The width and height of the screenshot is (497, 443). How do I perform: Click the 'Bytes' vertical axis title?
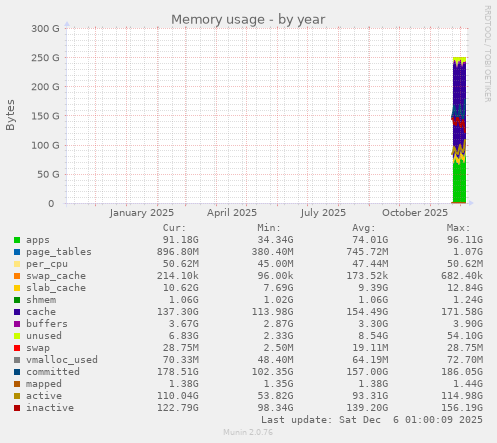[x=10, y=115]
